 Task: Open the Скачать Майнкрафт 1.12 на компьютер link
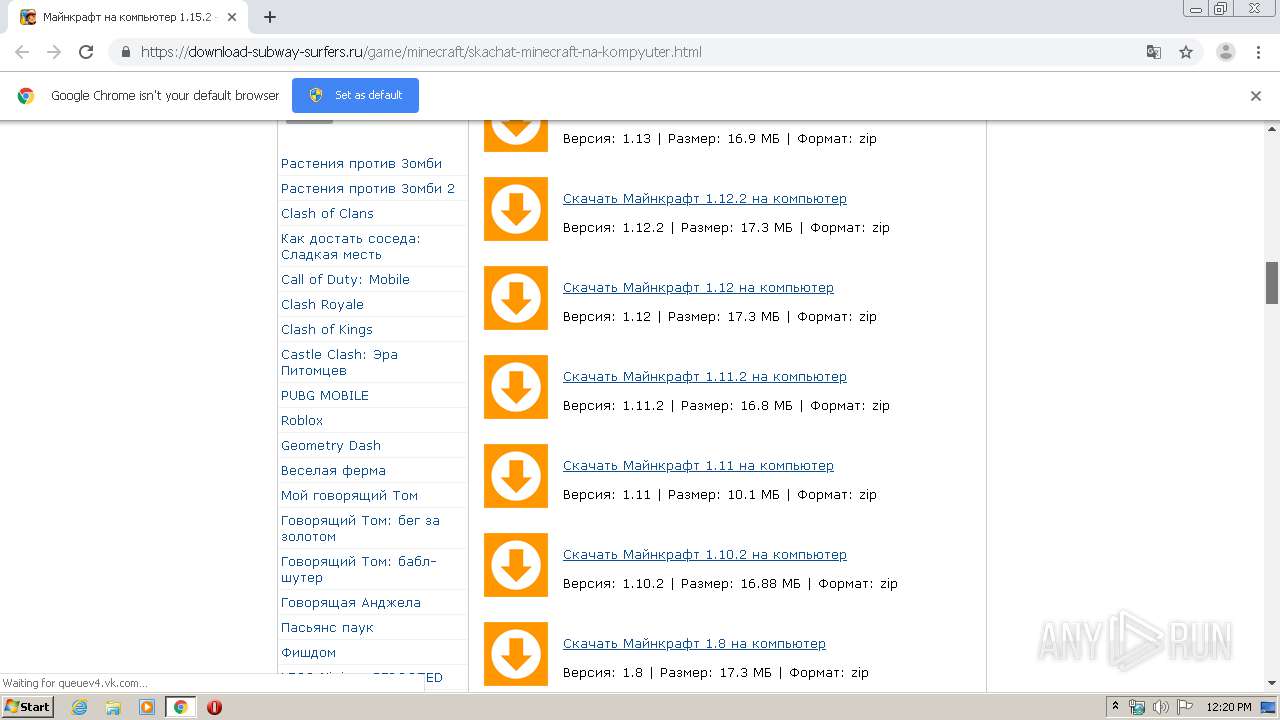(x=698, y=287)
